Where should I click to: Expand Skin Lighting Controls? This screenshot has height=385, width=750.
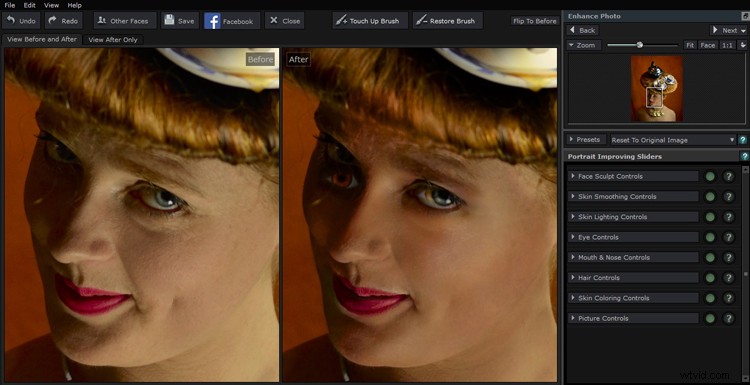click(633, 217)
